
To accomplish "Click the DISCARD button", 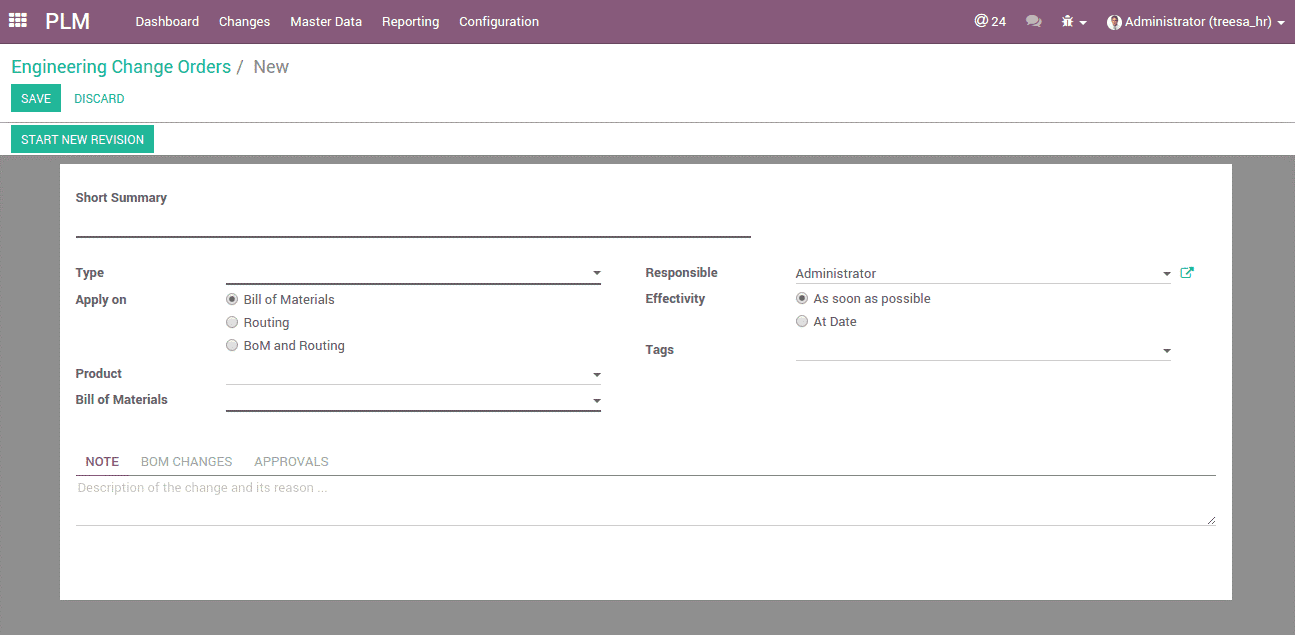I will [x=99, y=98].
